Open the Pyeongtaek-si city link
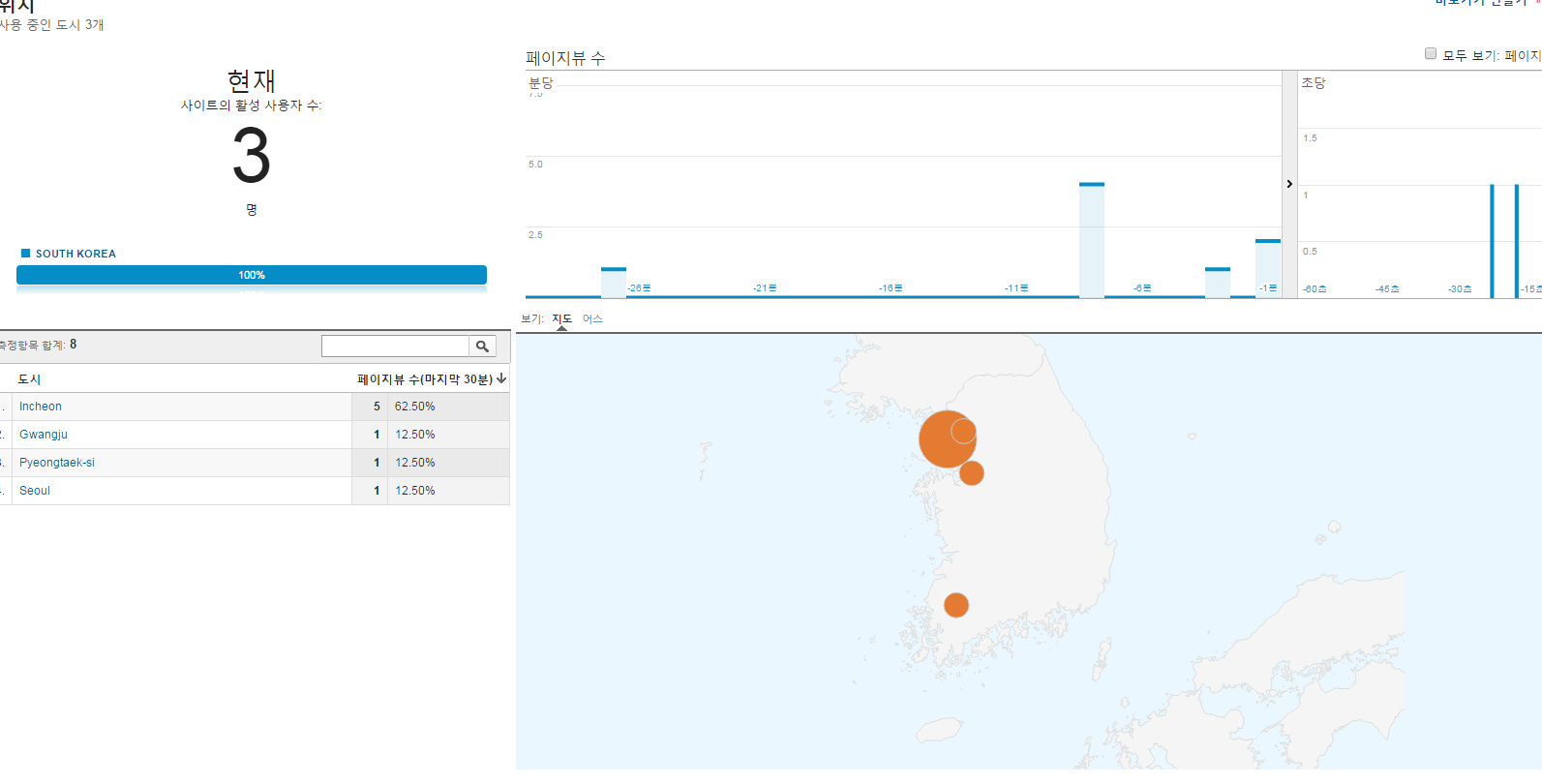 57,463
